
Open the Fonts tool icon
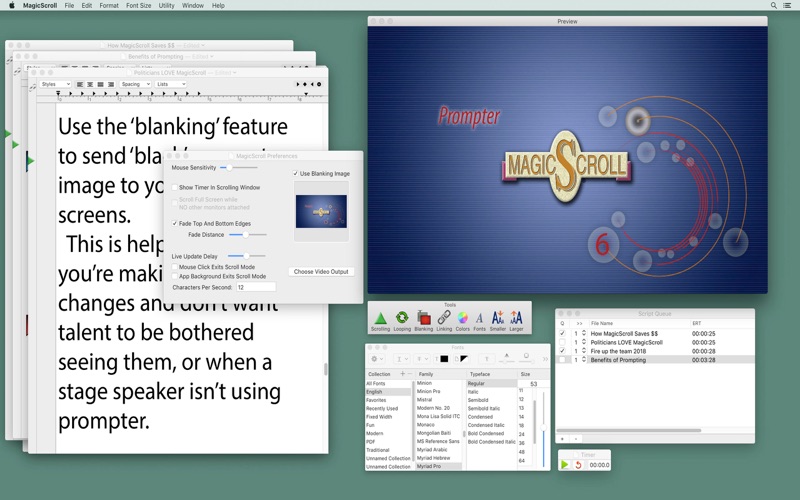[x=479, y=318]
